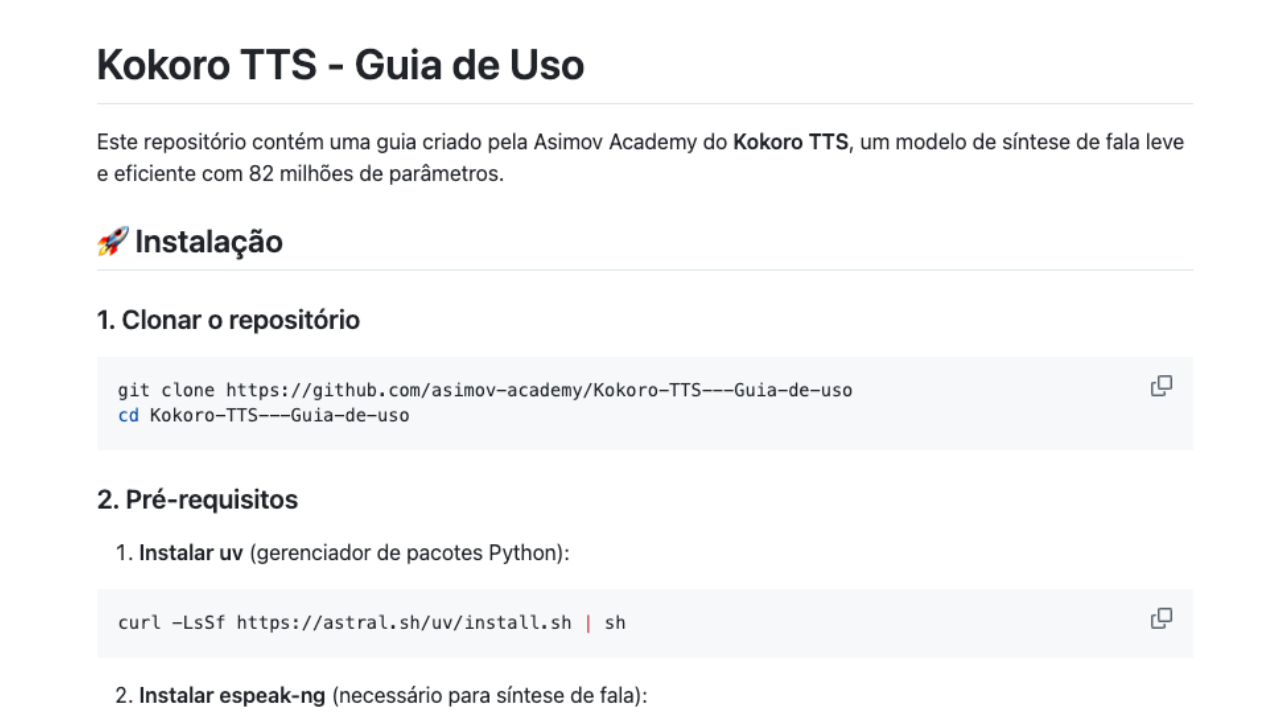
Task: Click the necessário para síntese de fala note
Action: click(x=488, y=695)
